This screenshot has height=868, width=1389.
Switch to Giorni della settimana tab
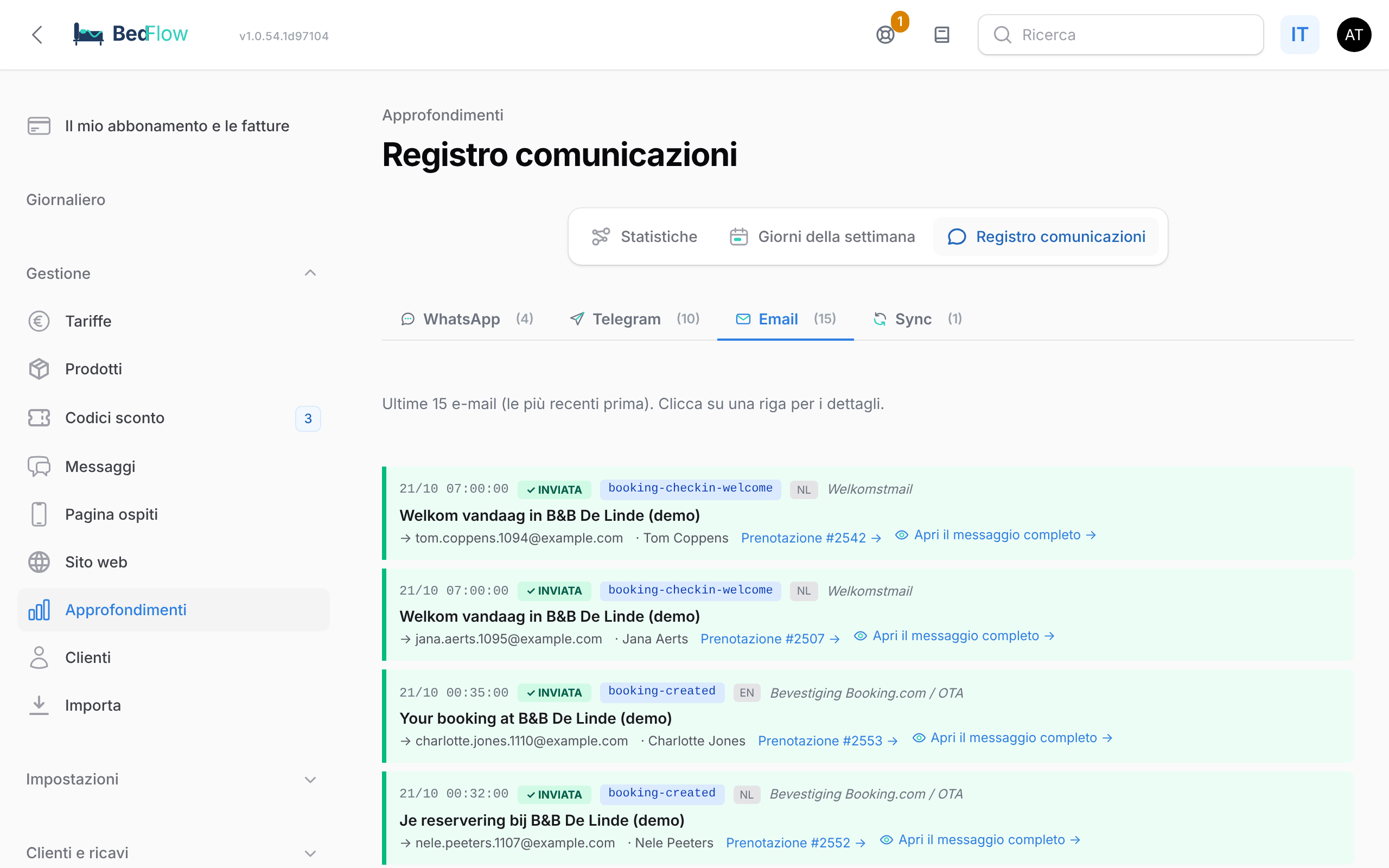pos(823,237)
